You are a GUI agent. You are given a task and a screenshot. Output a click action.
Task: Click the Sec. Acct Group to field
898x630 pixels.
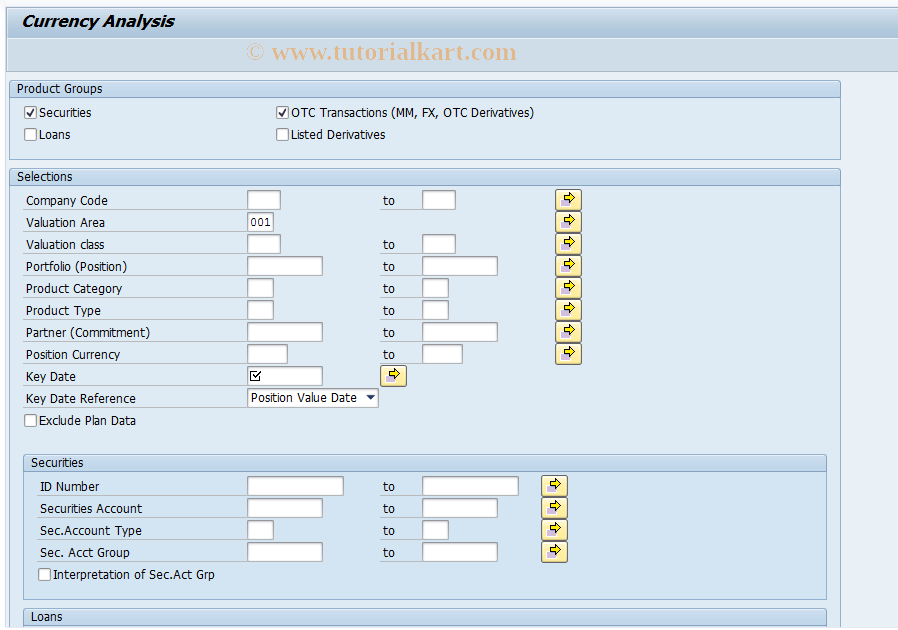pyautogui.click(x=460, y=552)
